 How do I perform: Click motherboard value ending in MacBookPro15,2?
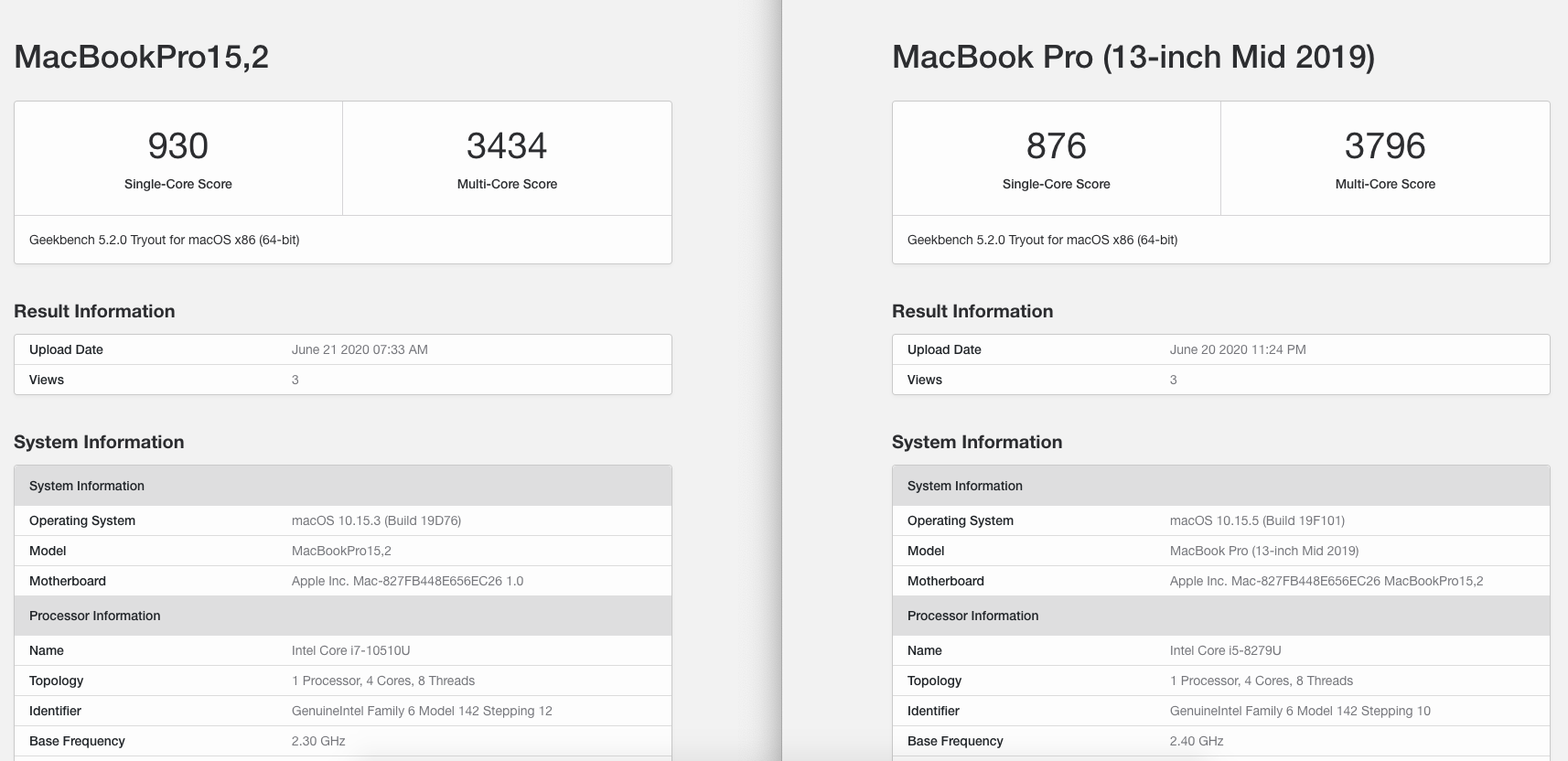pyautogui.click(x=1326, y=581)
